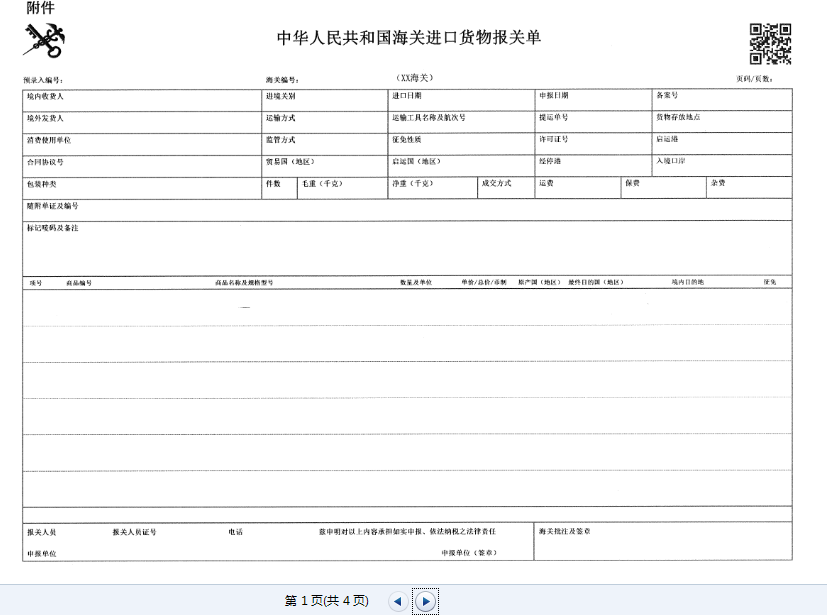
Task: Click the 海关批注及签章 box
Action: (x=663, y=541)
